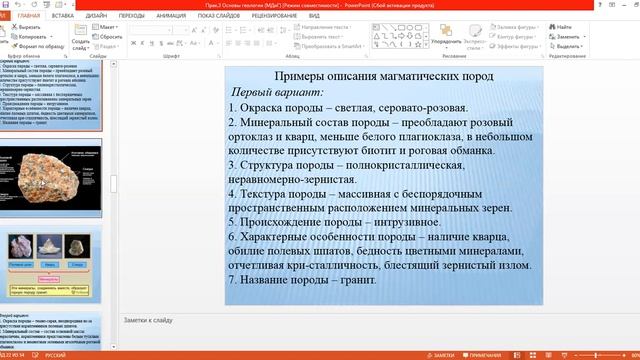The image size is (640, 360).
Task: Align text left
Action: [x=229, y=43]
